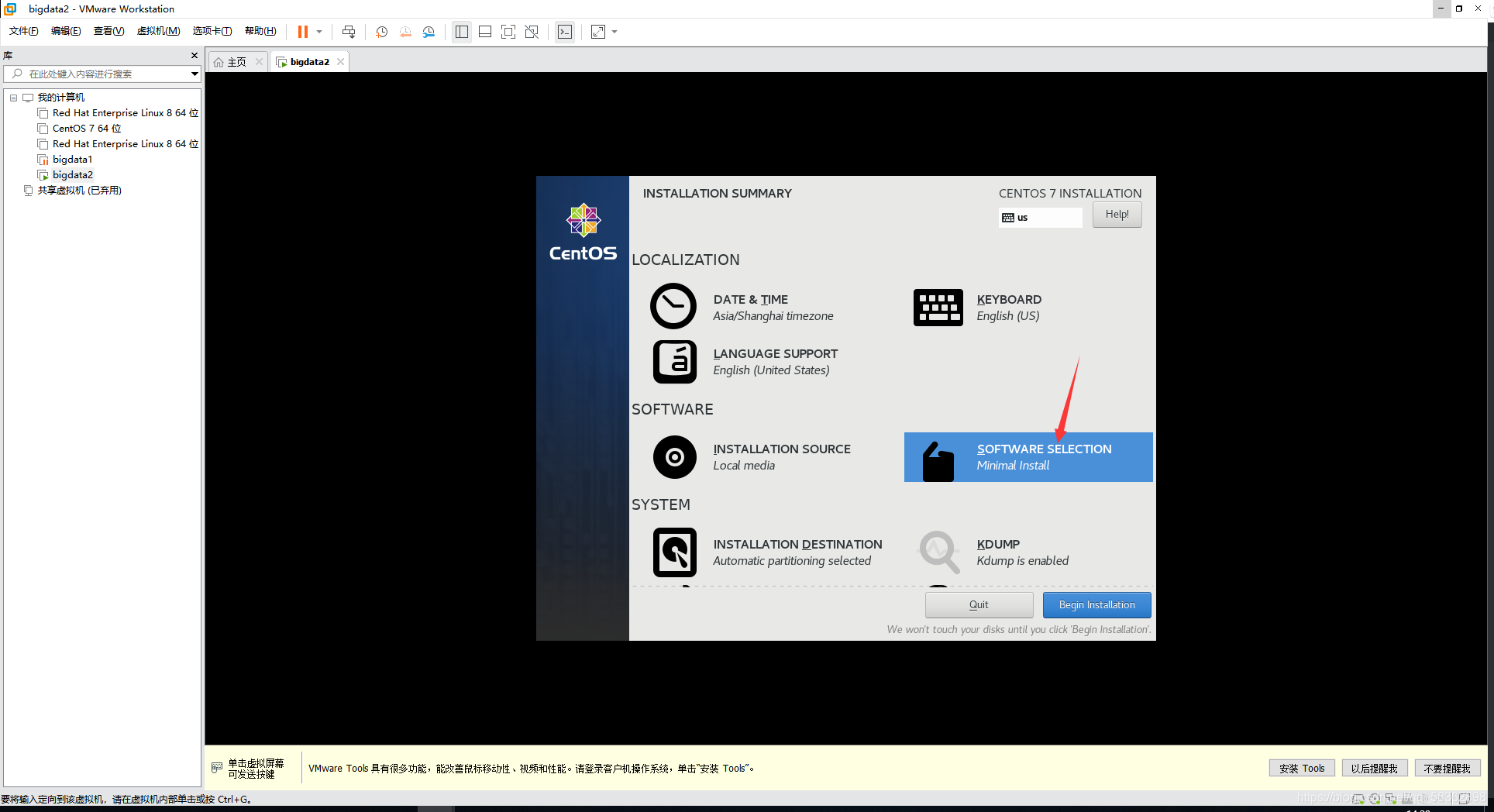Close the 主页 tab

[x=260, y=62]
